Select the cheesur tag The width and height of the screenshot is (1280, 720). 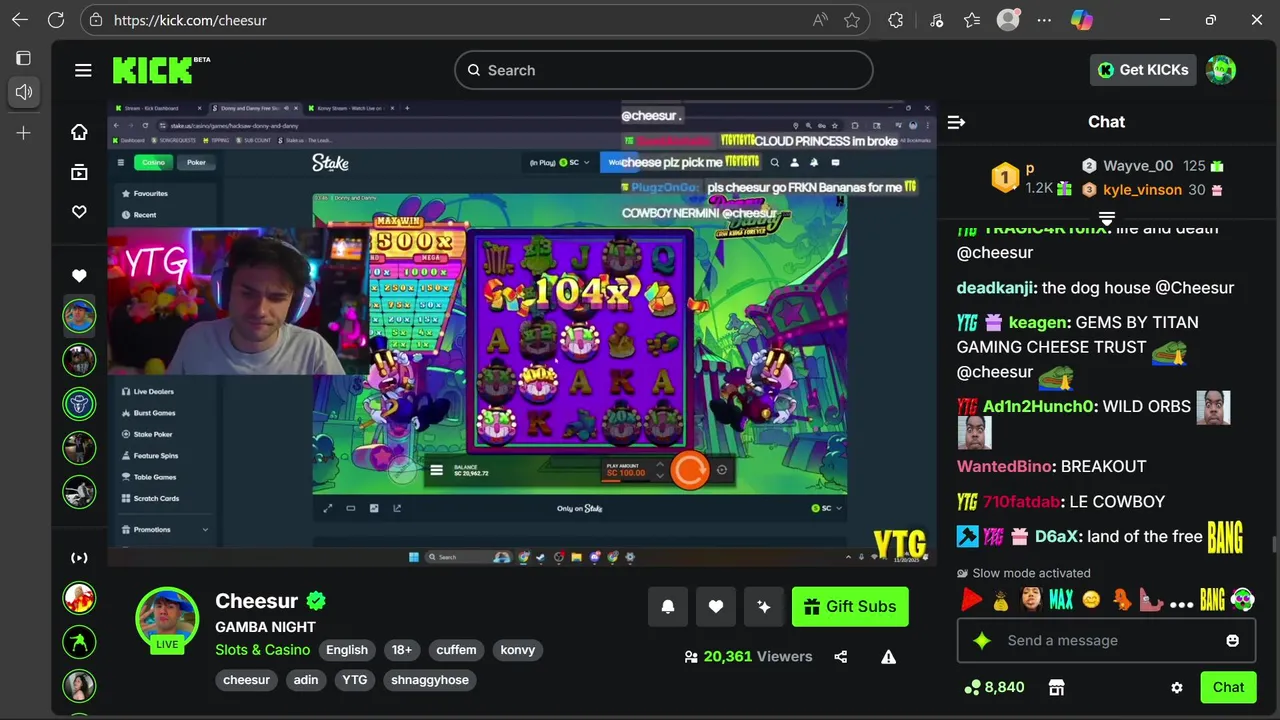coord(246,680)
